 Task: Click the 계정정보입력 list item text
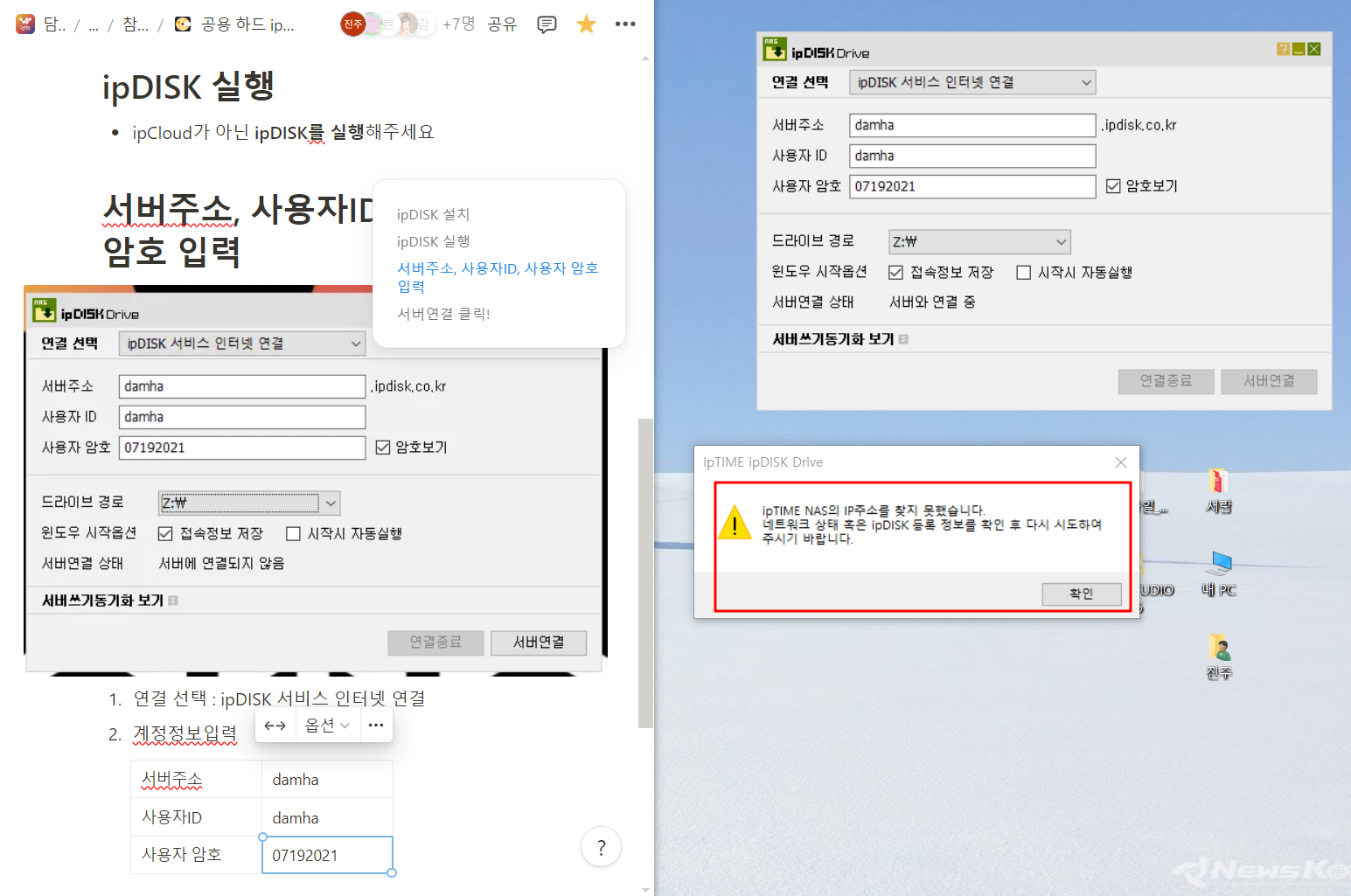pyautogui.click(x=185, y=733)
